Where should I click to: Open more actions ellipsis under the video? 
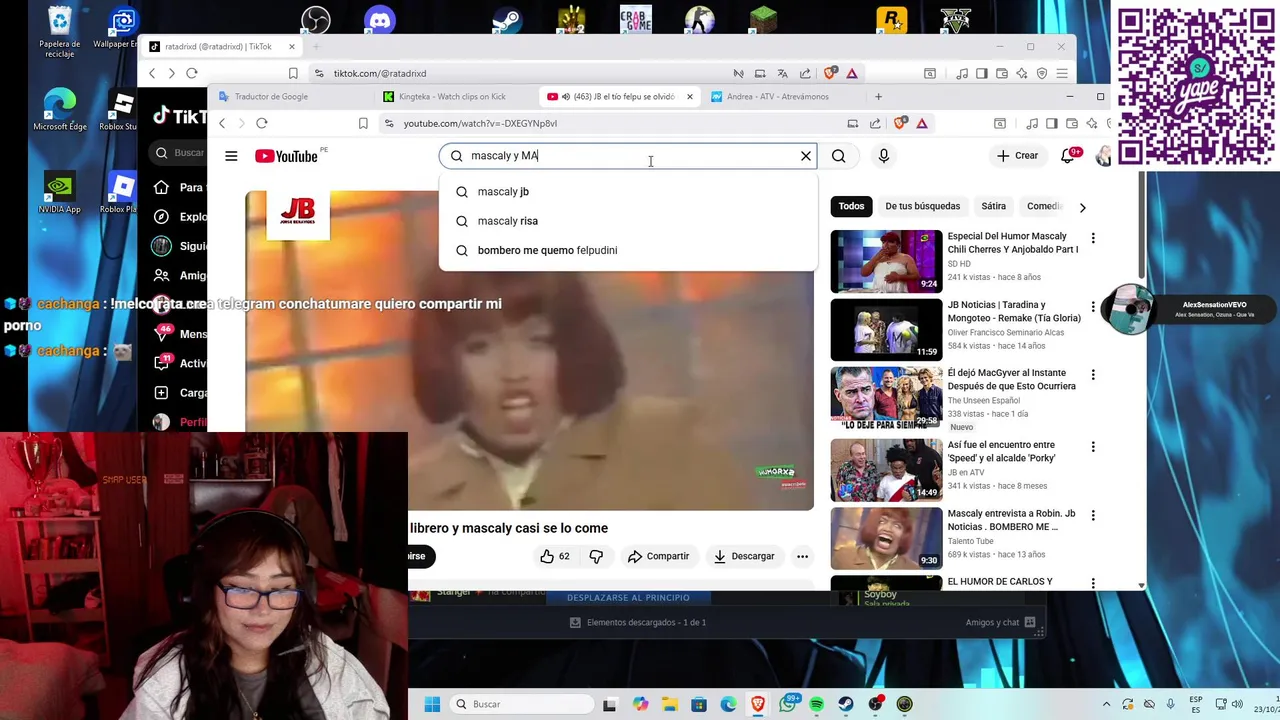(802, 556)
